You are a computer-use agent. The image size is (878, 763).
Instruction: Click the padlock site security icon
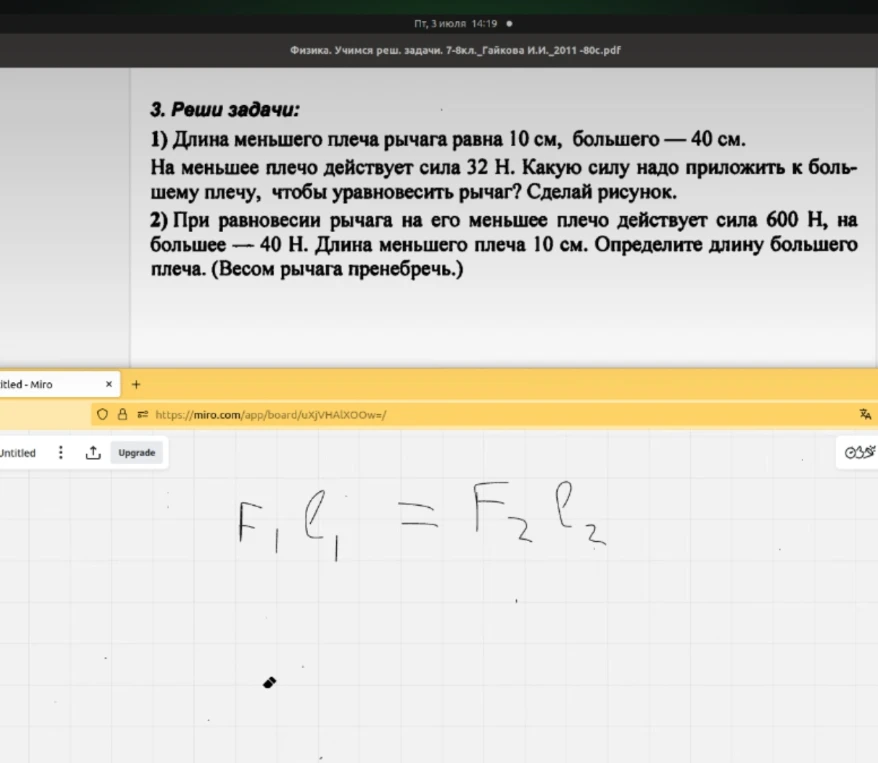click(x=122, y=414)
